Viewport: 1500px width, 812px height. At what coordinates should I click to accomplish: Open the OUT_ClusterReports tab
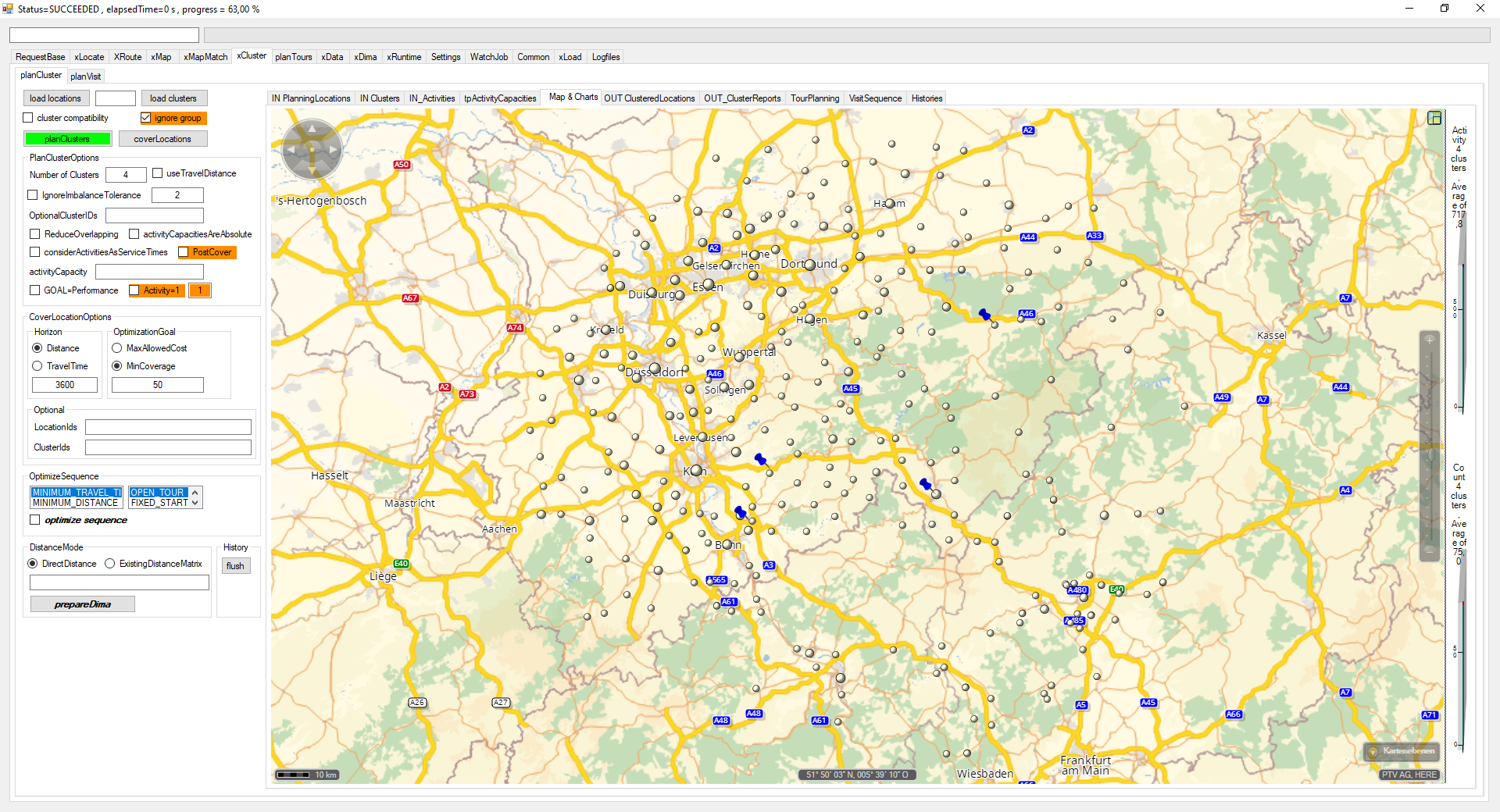point(741,98)
